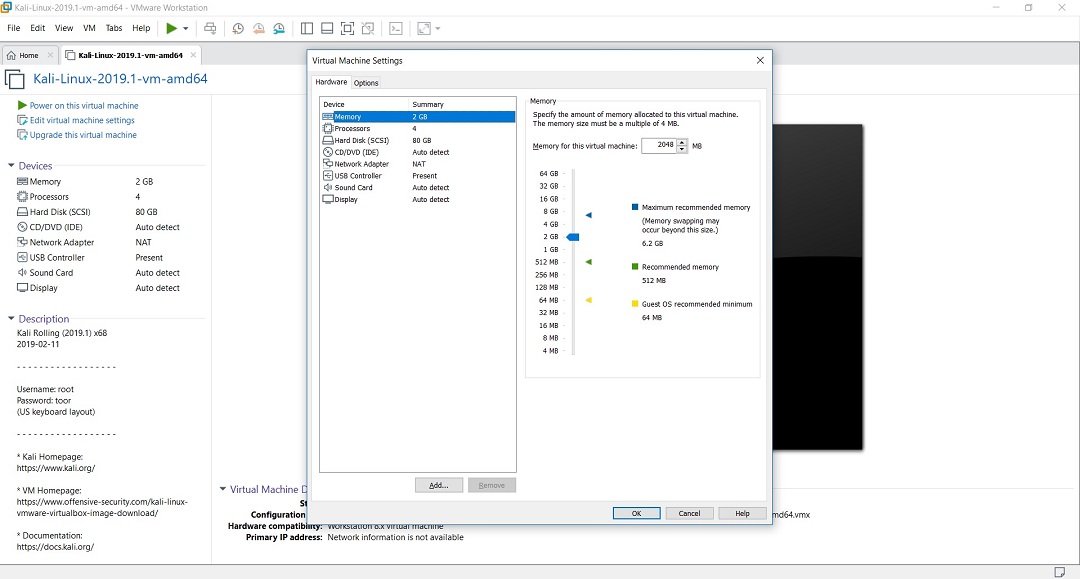
Task: Click the Add... button
Action: tap(439, 485)
